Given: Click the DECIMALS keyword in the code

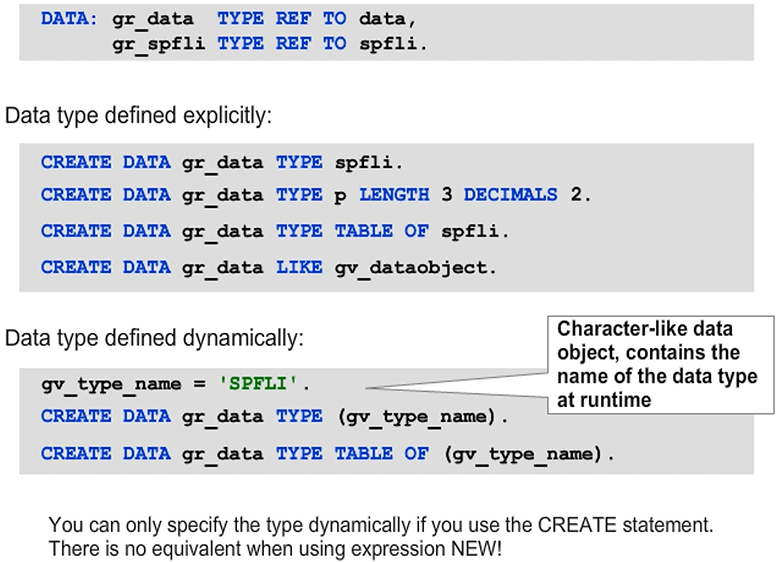Looking at the screenshot, I should pos(510,194).
